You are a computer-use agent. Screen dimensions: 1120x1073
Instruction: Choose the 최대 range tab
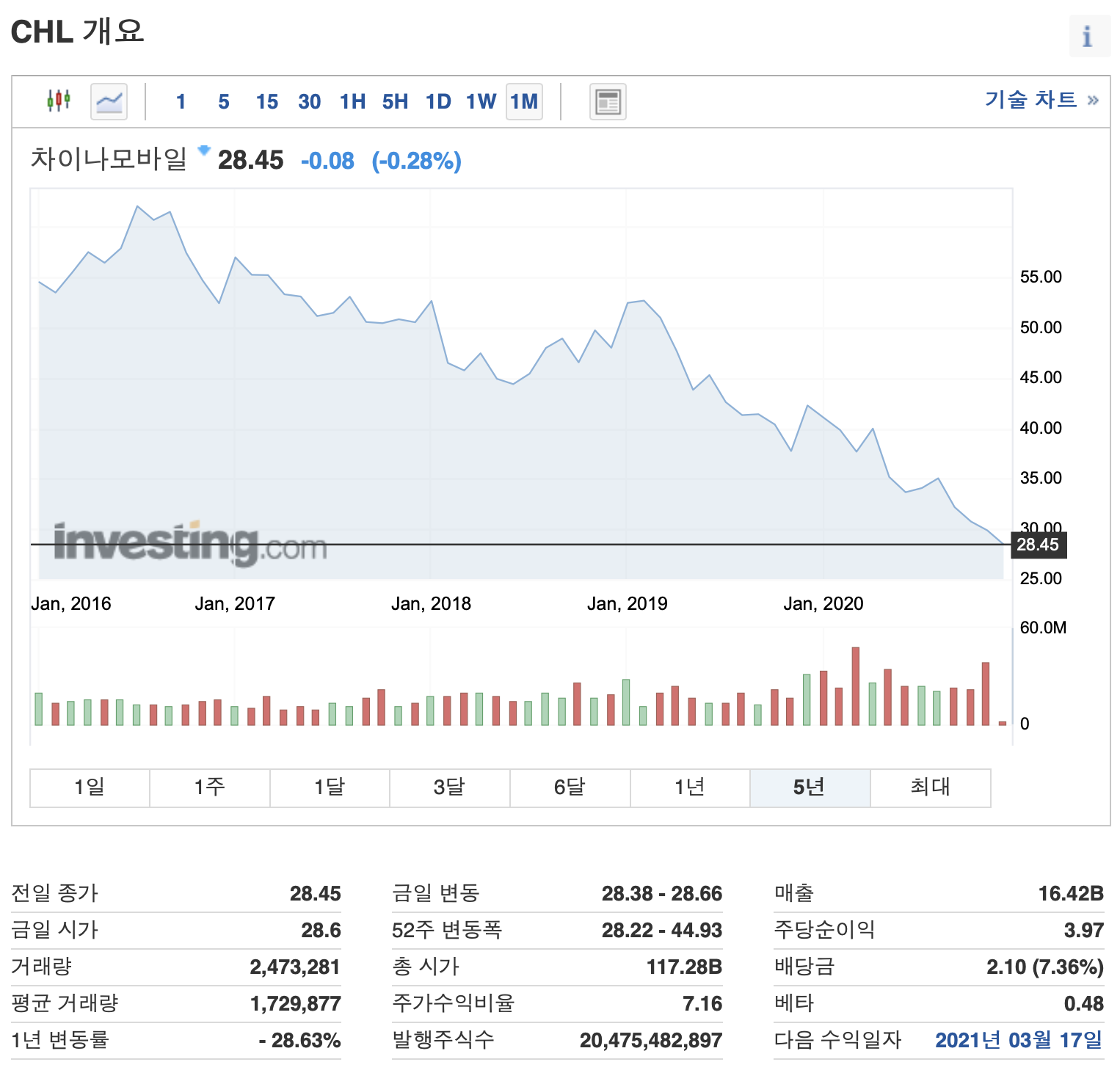(931, 788)
